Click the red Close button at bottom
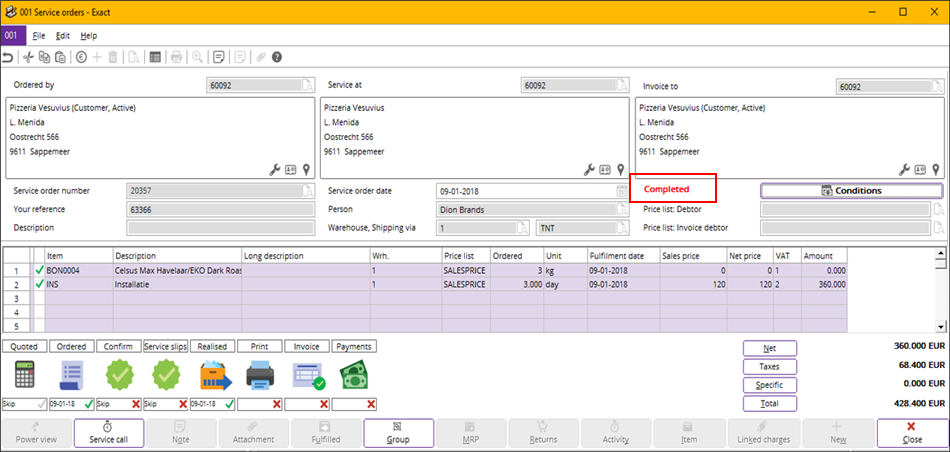The height and width of the screenshot is (452, 950). [x=912, y=433]
